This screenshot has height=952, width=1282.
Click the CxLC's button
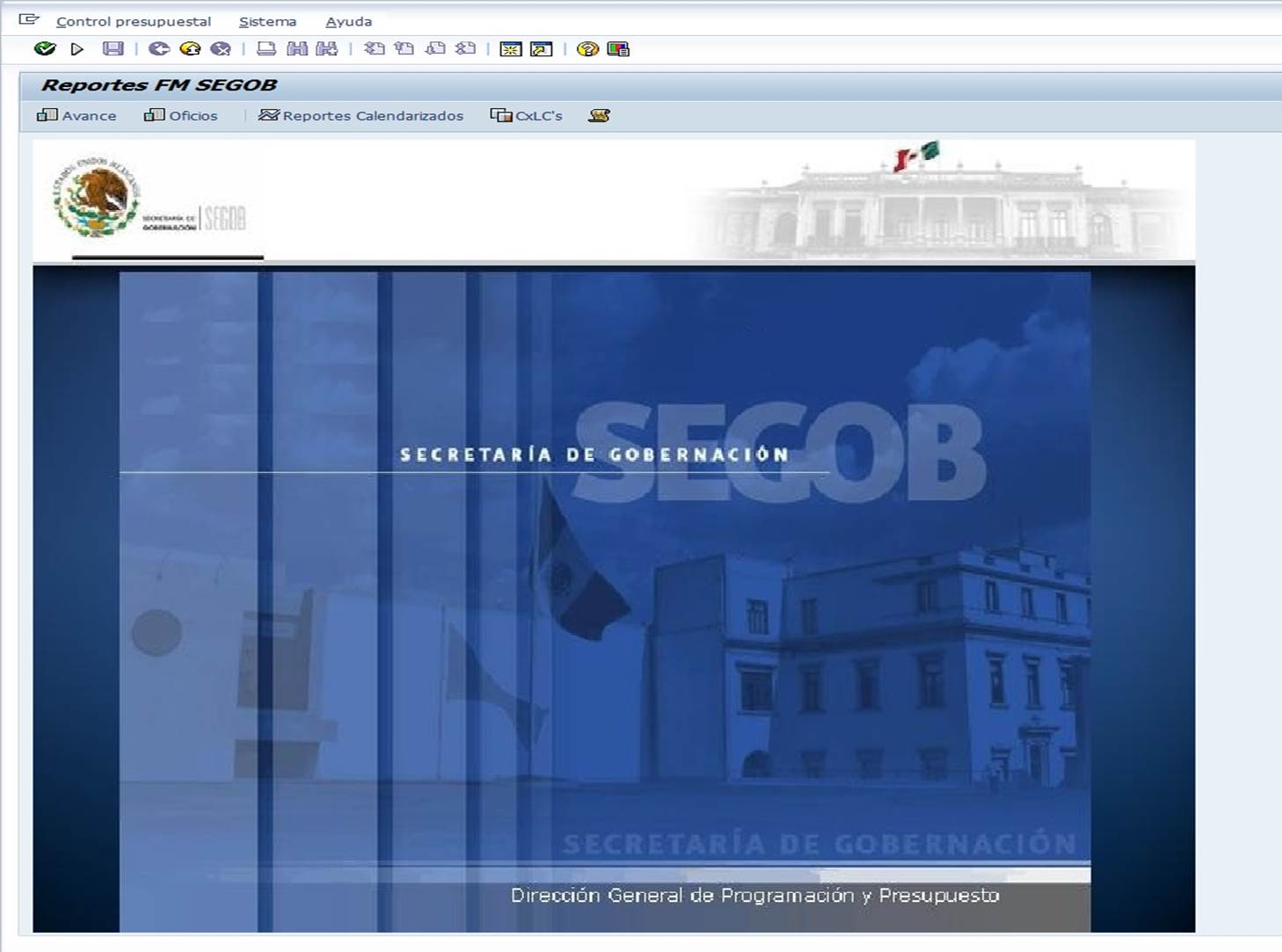[x=527, y=115]
